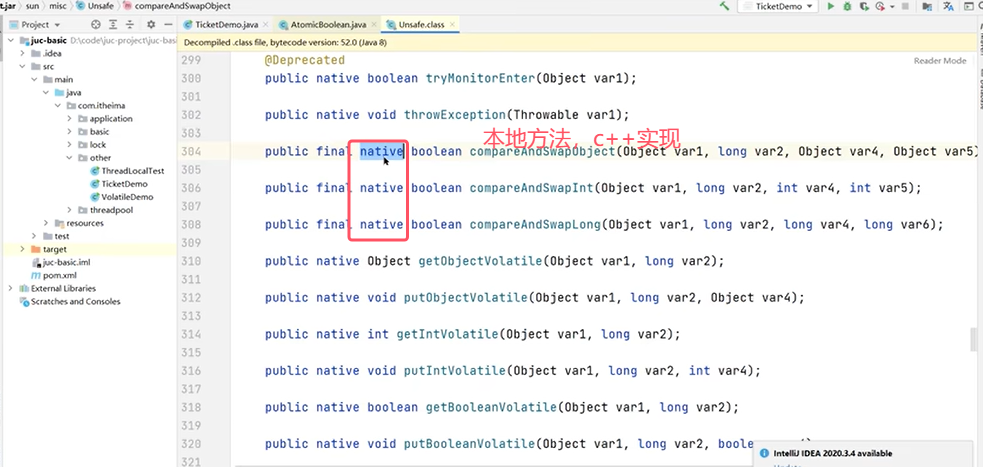
Task: Expand the resources folder
Action: [46, 223]
